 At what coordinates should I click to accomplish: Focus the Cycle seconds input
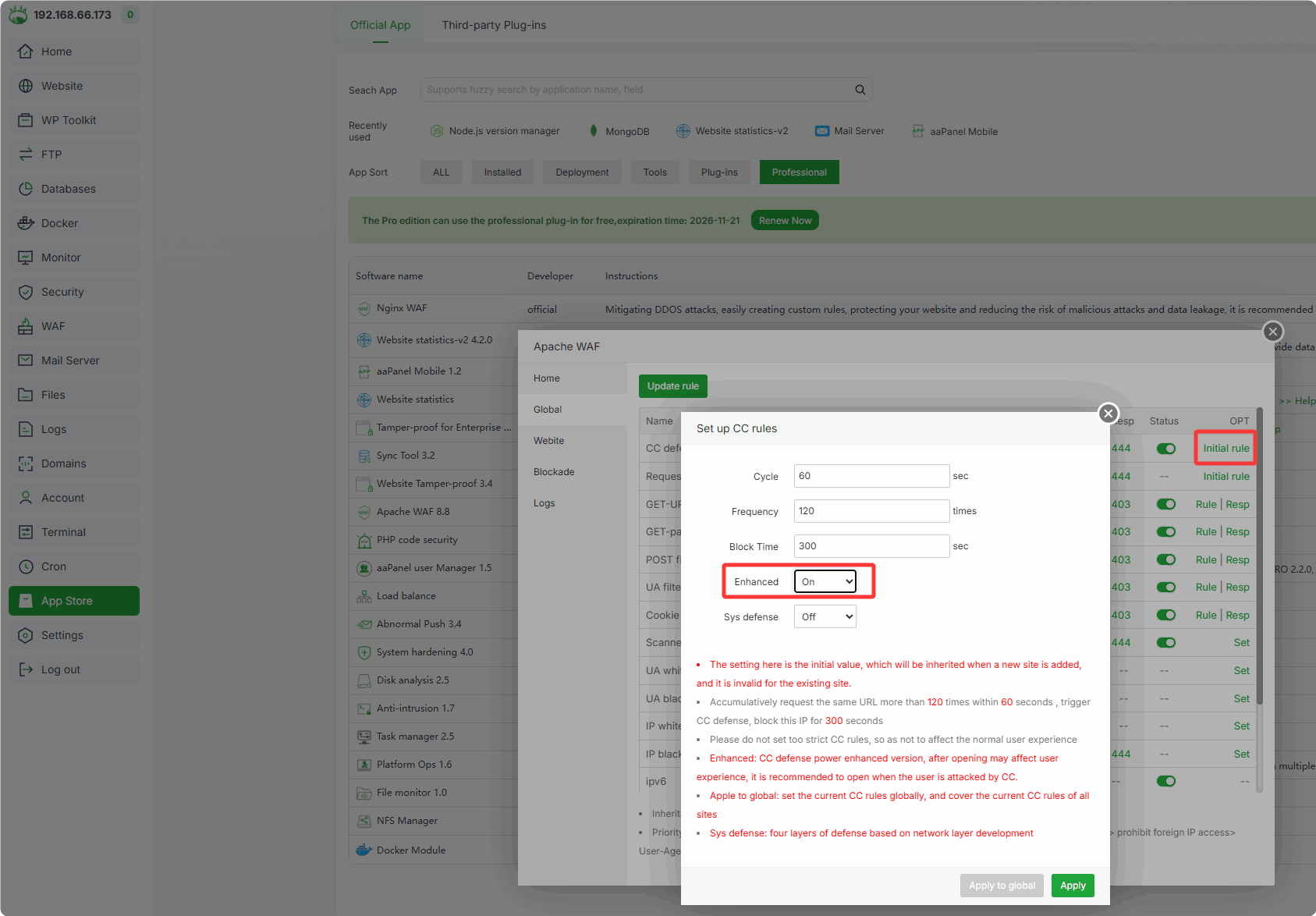[x=871, y=476]
